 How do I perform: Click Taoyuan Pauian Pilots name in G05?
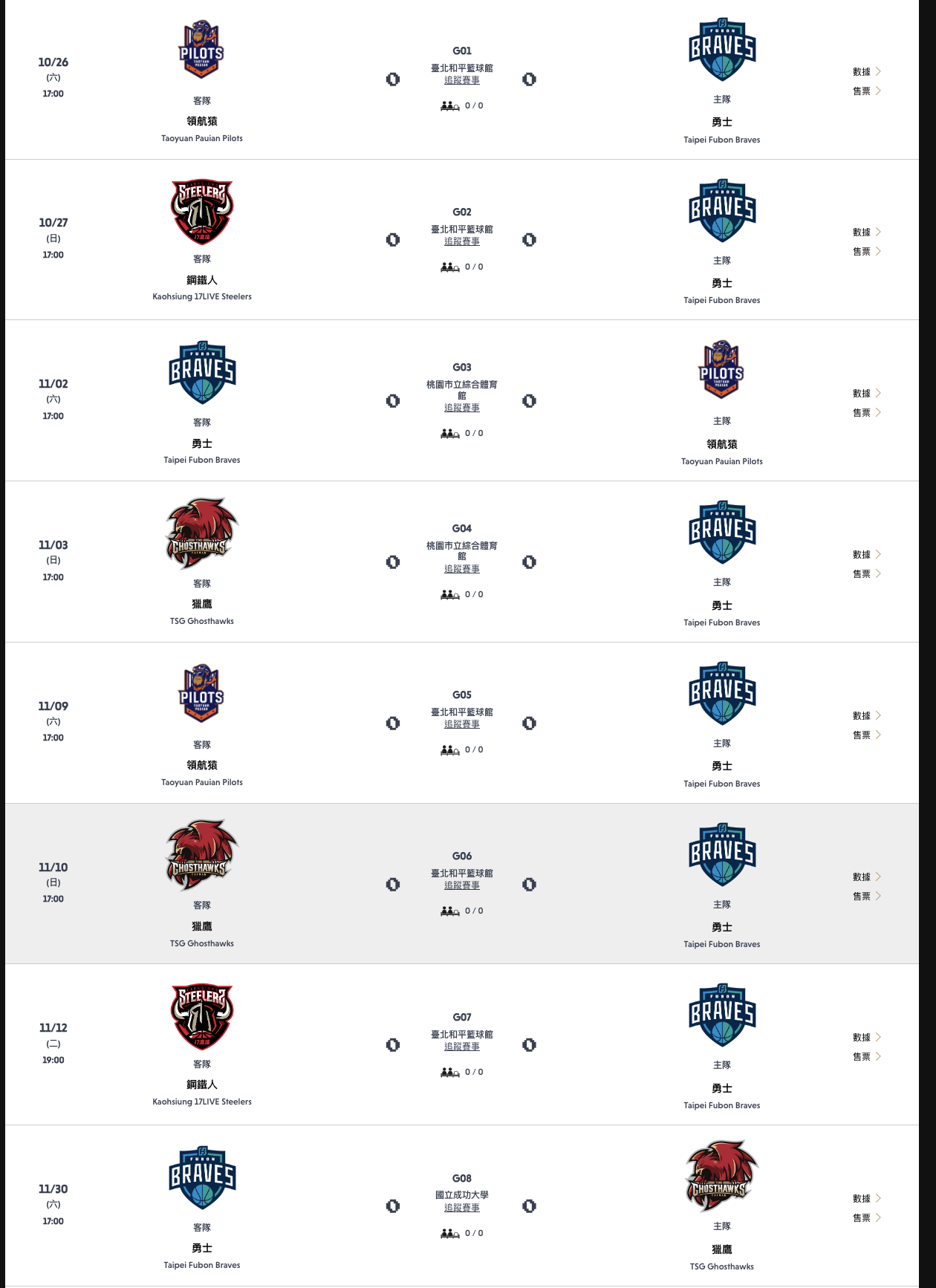pyautogui.click(x=202, y=782)
